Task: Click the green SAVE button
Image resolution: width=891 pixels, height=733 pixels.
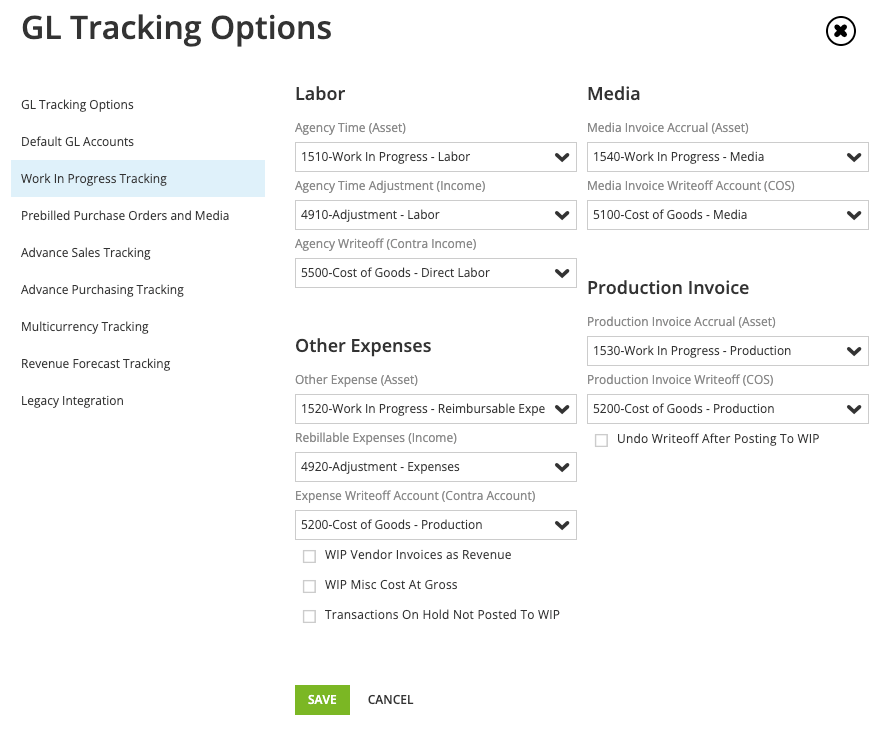Action: tap(322, 700)
